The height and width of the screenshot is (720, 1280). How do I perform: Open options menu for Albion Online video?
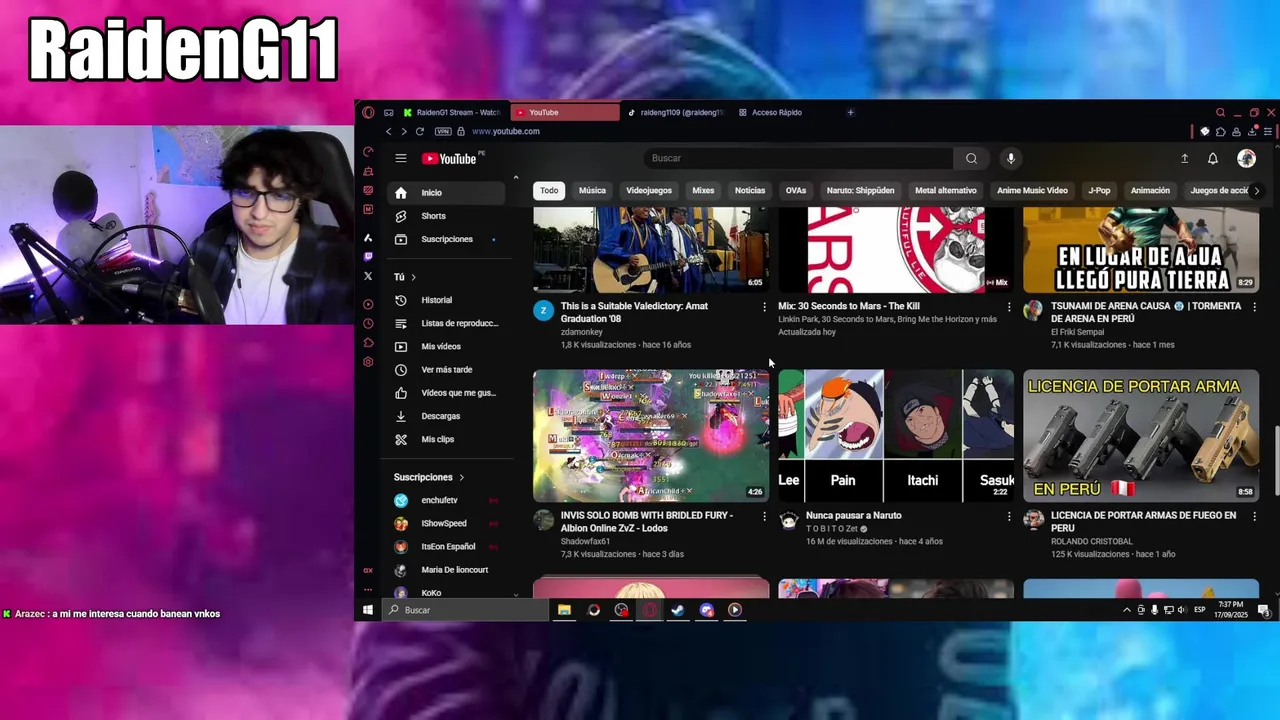click(764, 516)
